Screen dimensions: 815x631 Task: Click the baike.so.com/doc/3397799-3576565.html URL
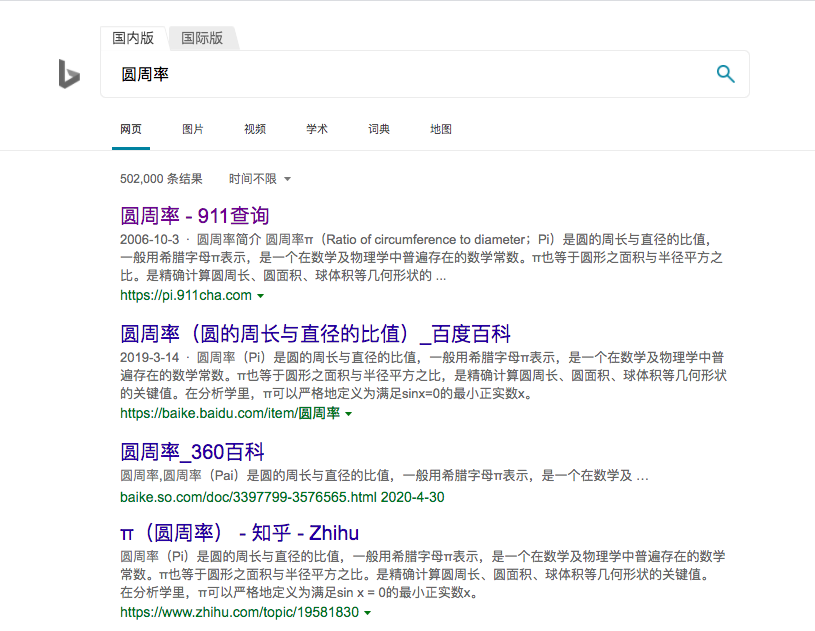[x=248, y=497]
